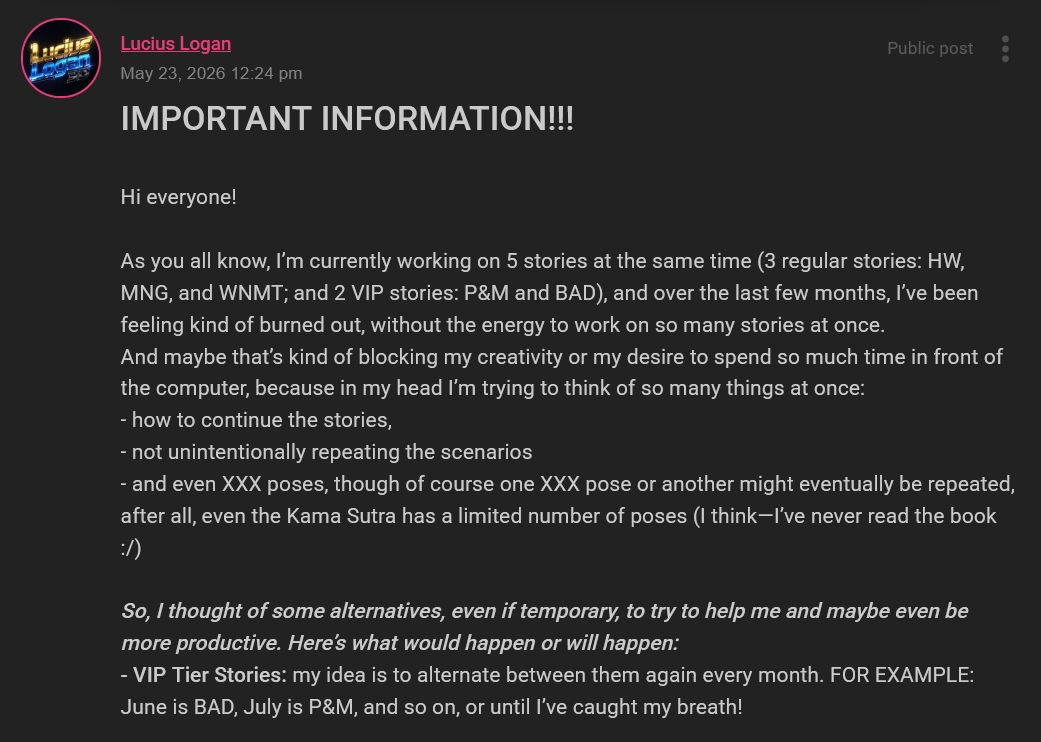Click the line starting feeling kind of burned out
The height and width of the screenshot is (742, 1041).
tap(503, 325)
